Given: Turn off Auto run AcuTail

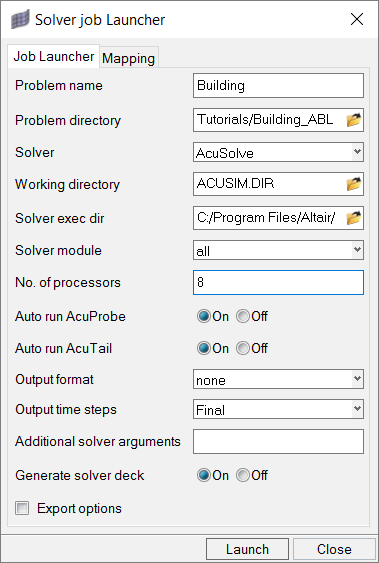Looking at the screenshot, I should coord(243,348).
